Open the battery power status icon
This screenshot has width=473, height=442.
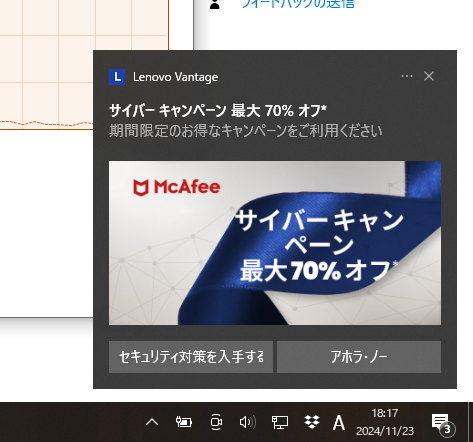coord(184,422)
